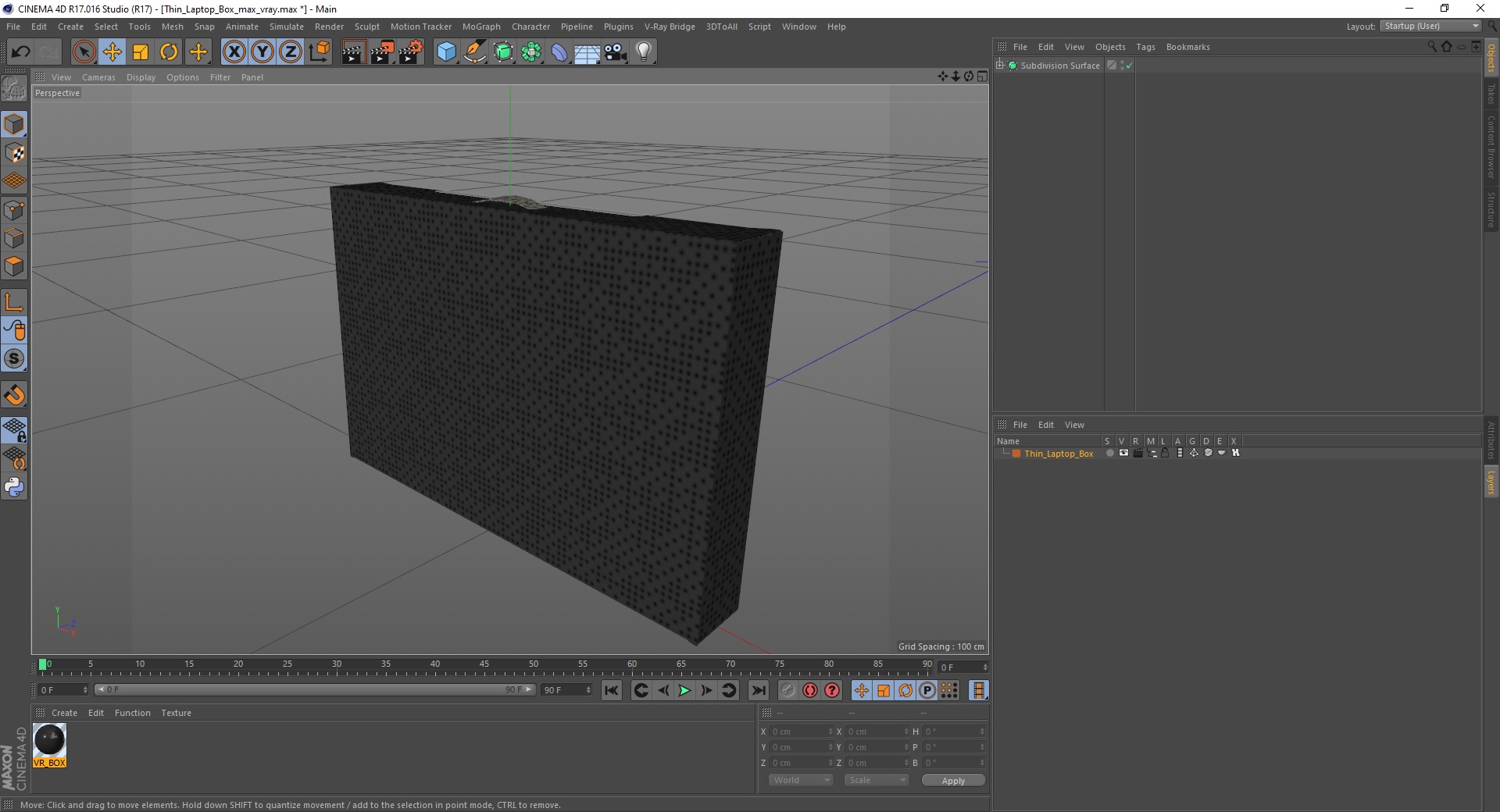Add a camera object

[x=616, y=52]
